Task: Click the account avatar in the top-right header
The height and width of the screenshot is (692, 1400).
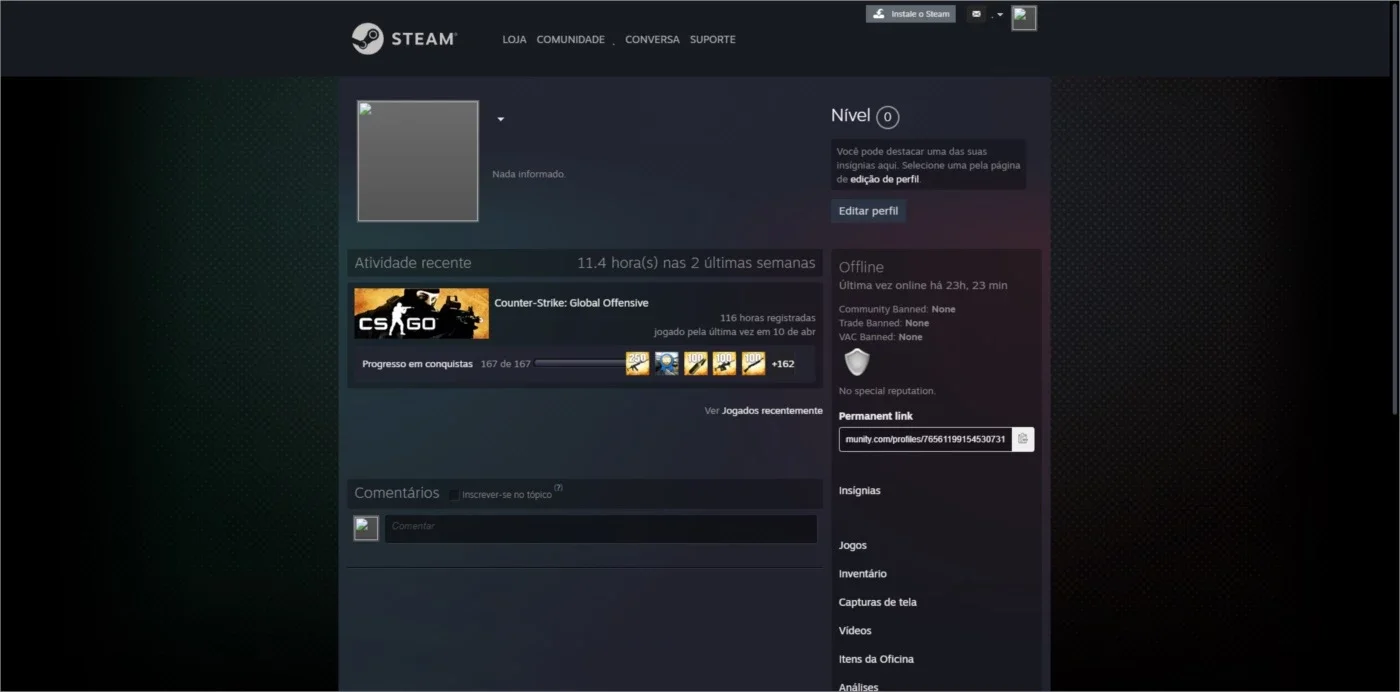Action: tap(1024, 18)
